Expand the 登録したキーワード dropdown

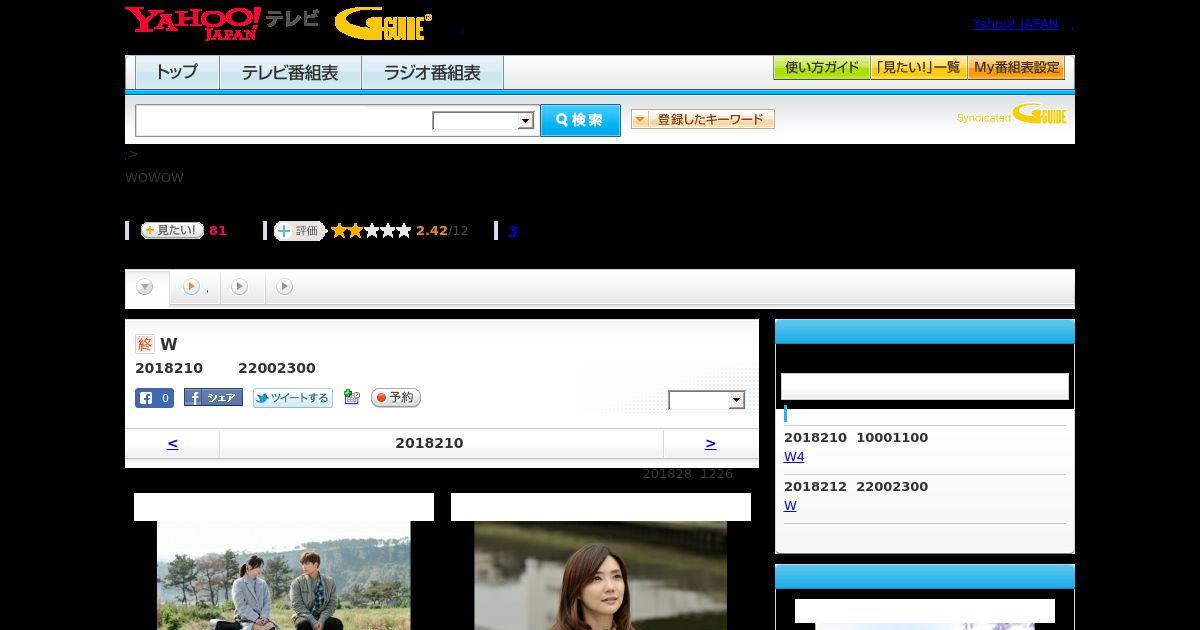click(x=703, y=119)
